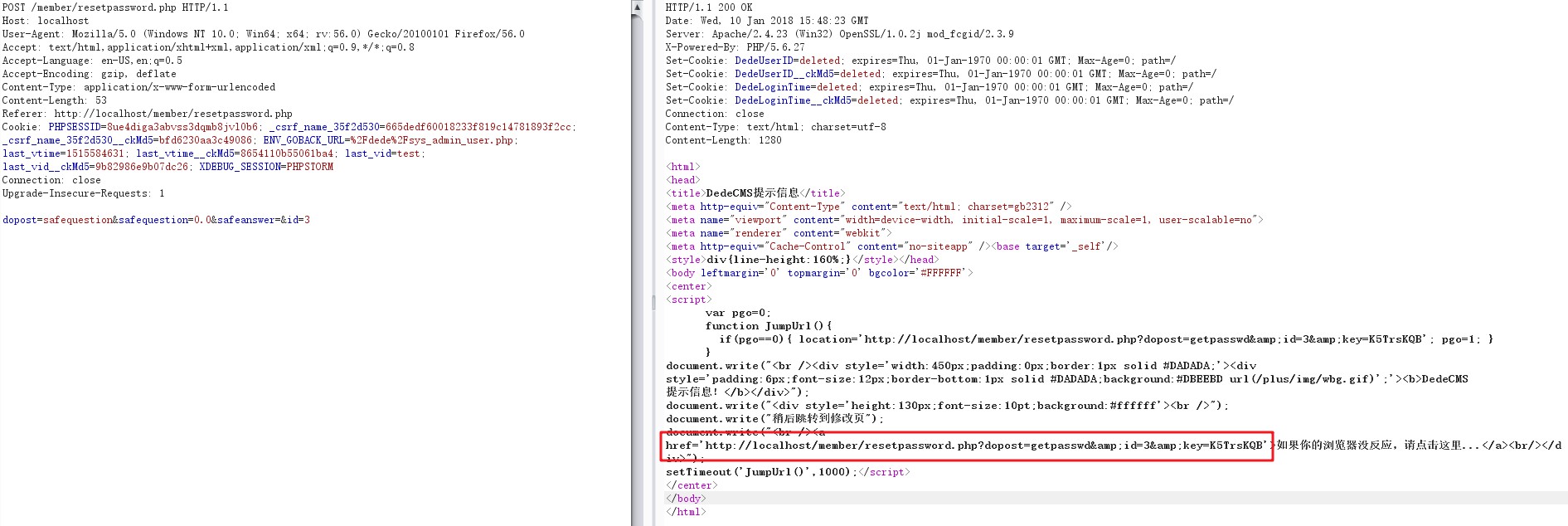Click the 'HTTP/1.1 200 OK' status line
The height and width of the screenshot is (526, 1568).
point(709,7)
